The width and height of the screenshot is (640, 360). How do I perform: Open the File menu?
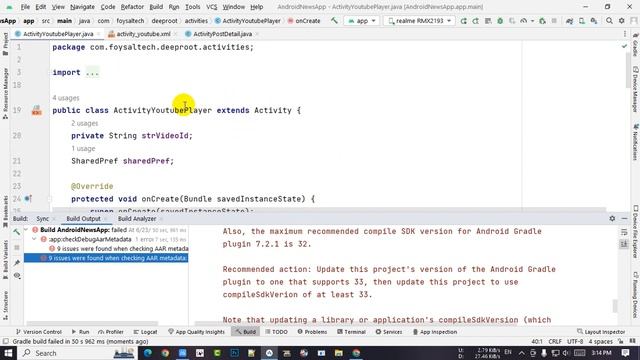point(25,7)
